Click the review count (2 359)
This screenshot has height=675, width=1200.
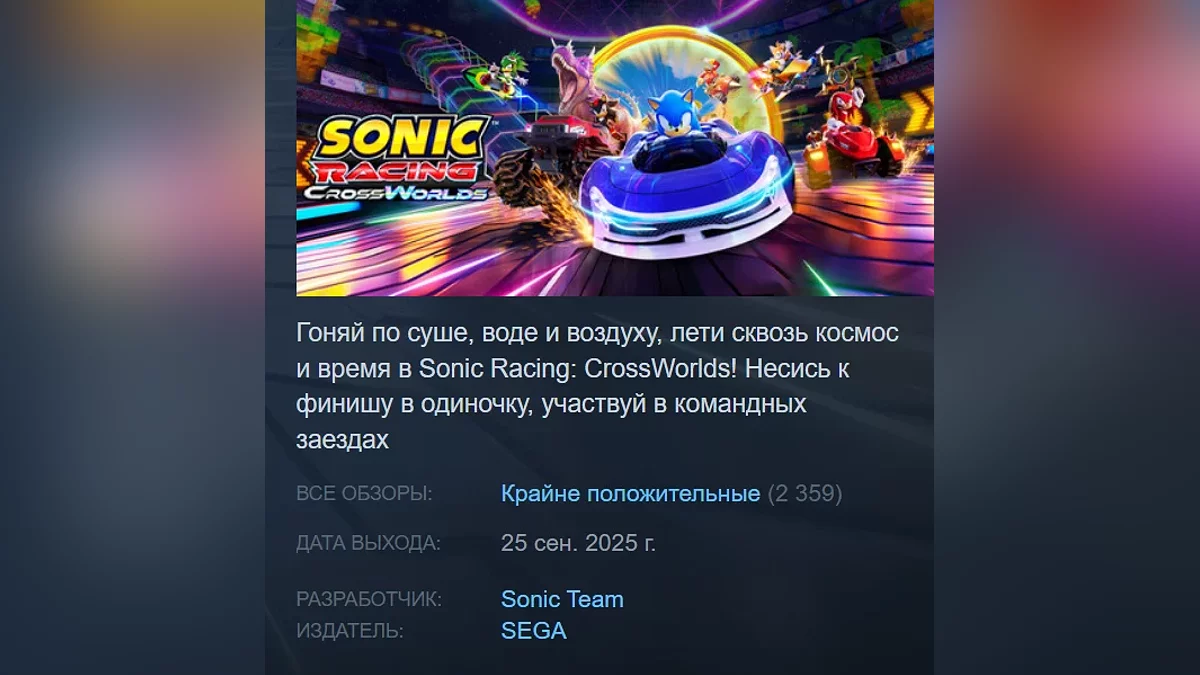click(805, 494)
